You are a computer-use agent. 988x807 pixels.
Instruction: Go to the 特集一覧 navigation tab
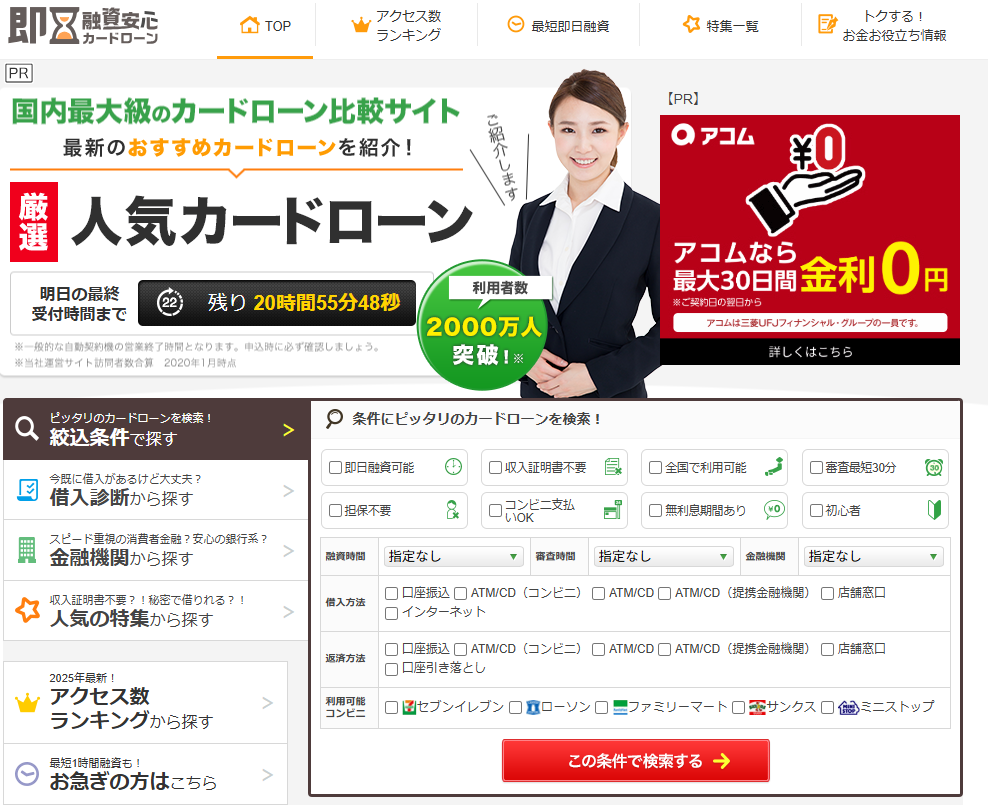[x=720, y=26]
